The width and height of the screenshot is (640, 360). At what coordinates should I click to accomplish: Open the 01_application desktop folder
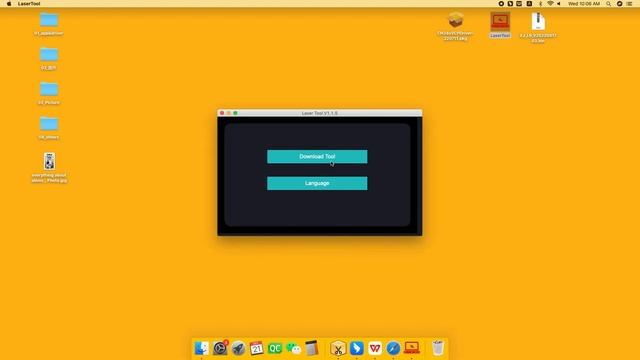coord(49,24)
